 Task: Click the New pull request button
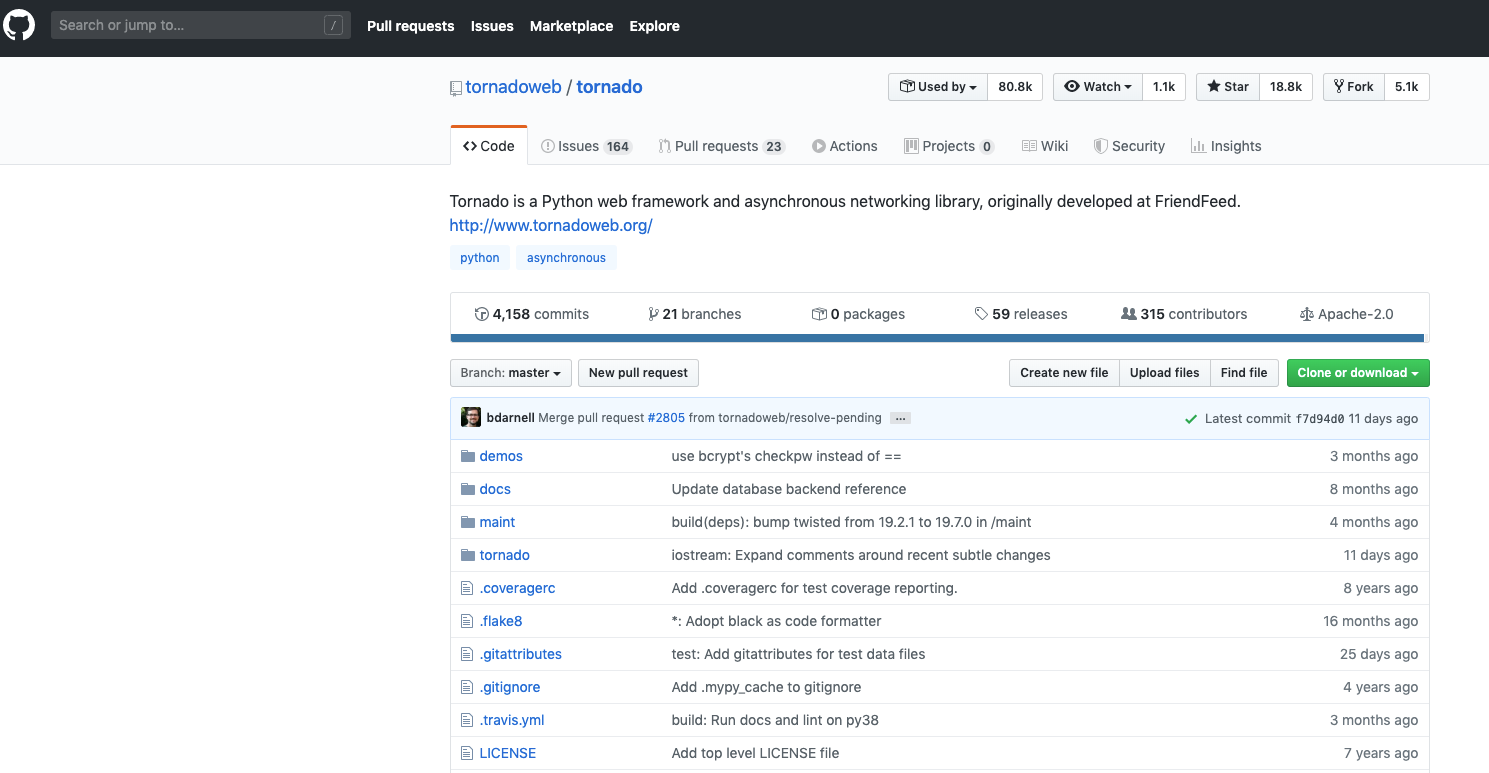pyautogui.click(x=638, y=373)
